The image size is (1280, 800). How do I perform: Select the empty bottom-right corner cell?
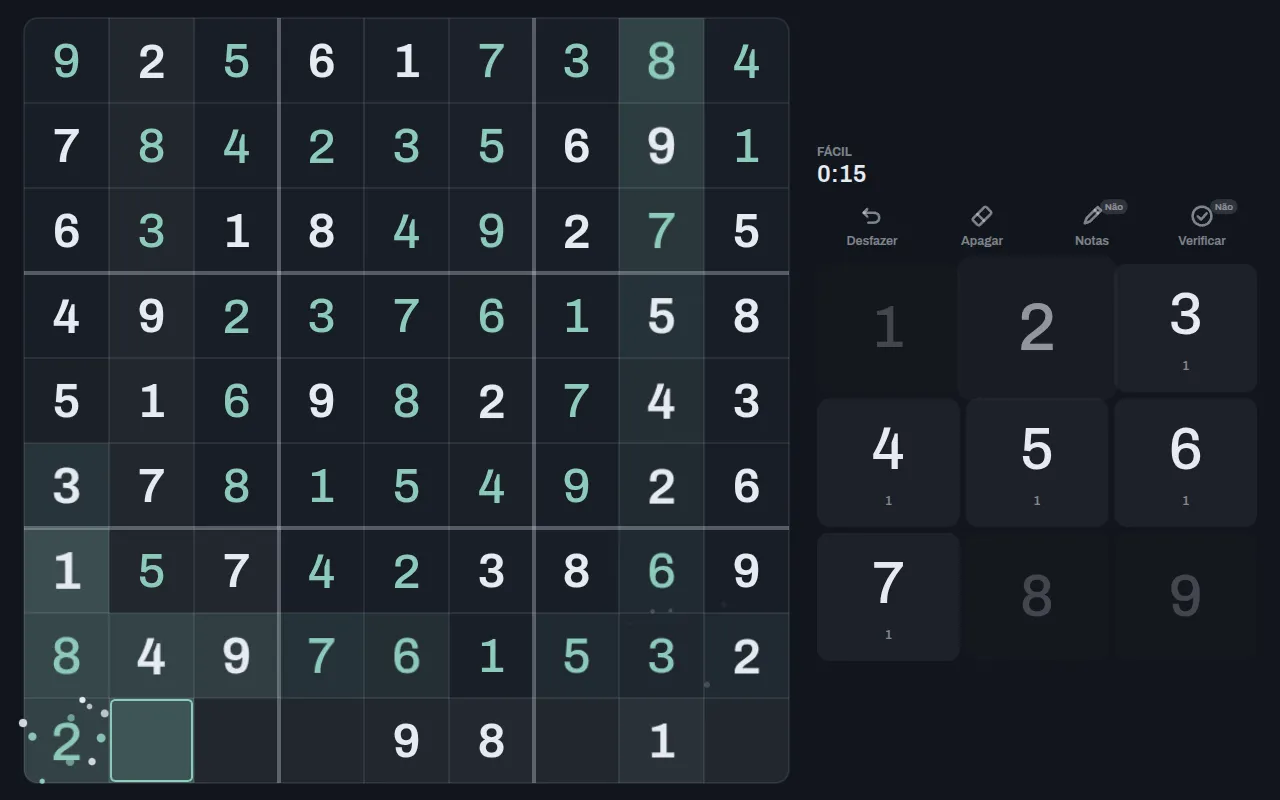(x=746, y=740)
